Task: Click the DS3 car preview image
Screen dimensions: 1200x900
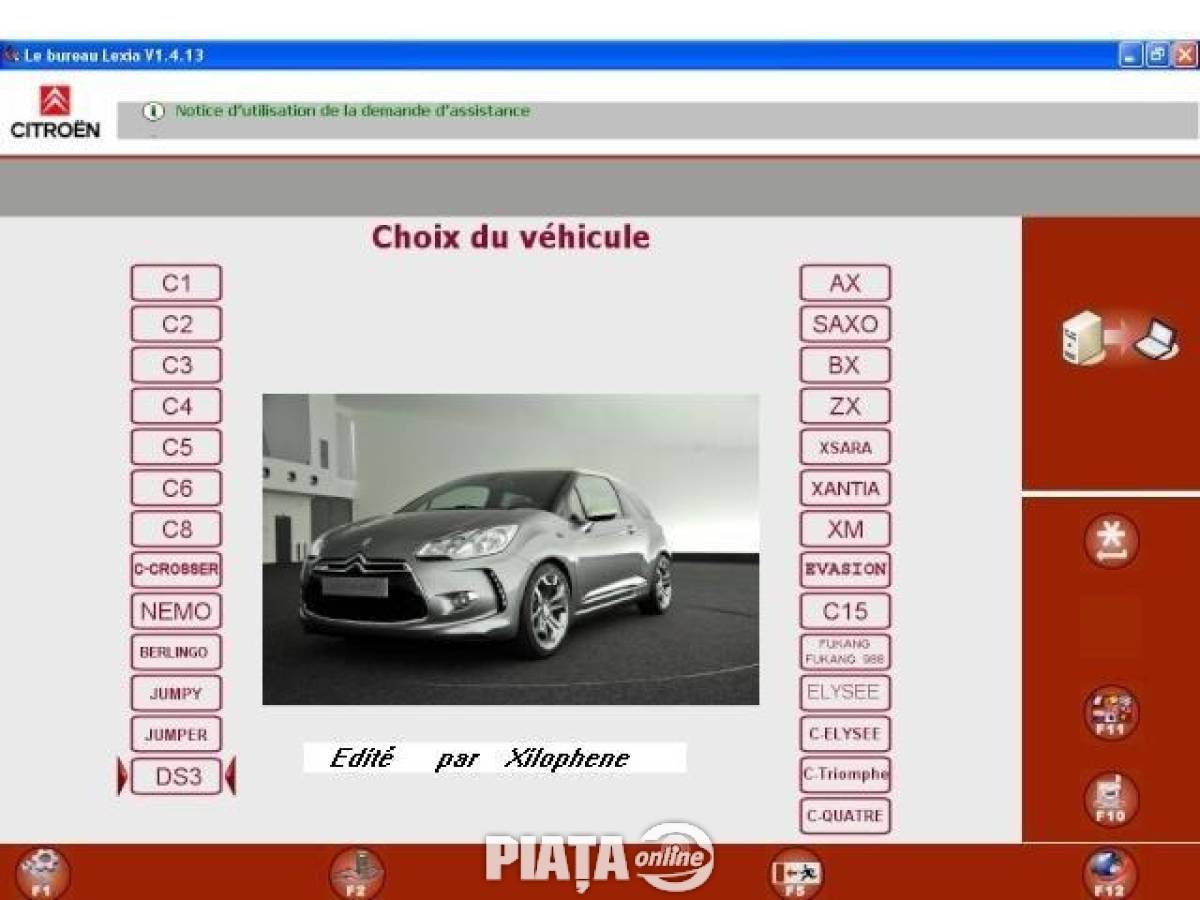Action: click(510, 549)
